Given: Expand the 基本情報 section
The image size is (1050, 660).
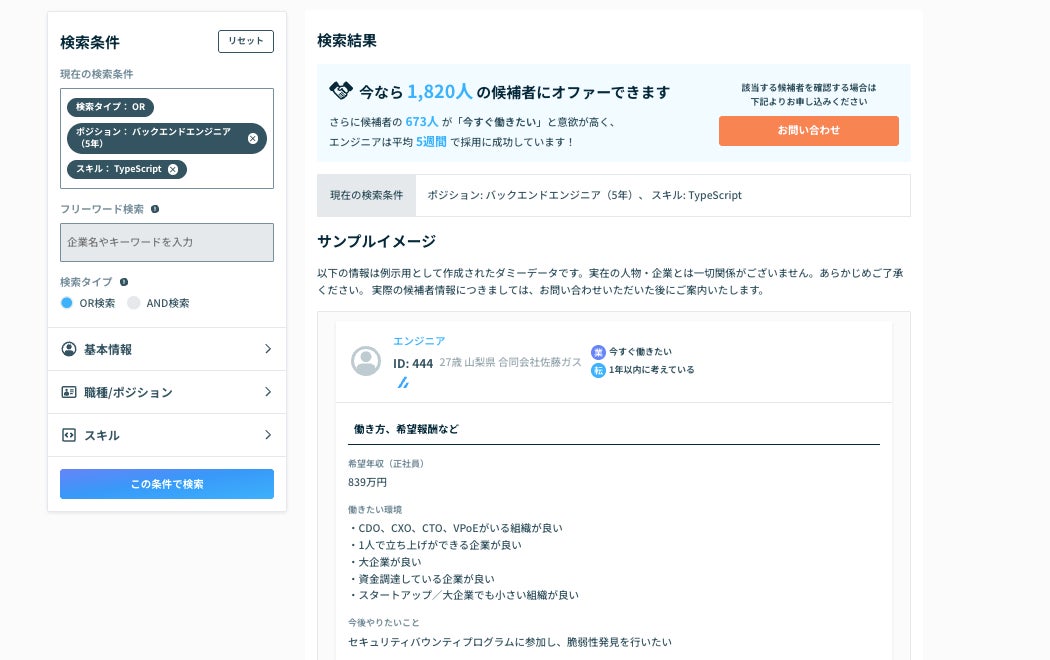Looking at the screenshot, I should [267, 349].
